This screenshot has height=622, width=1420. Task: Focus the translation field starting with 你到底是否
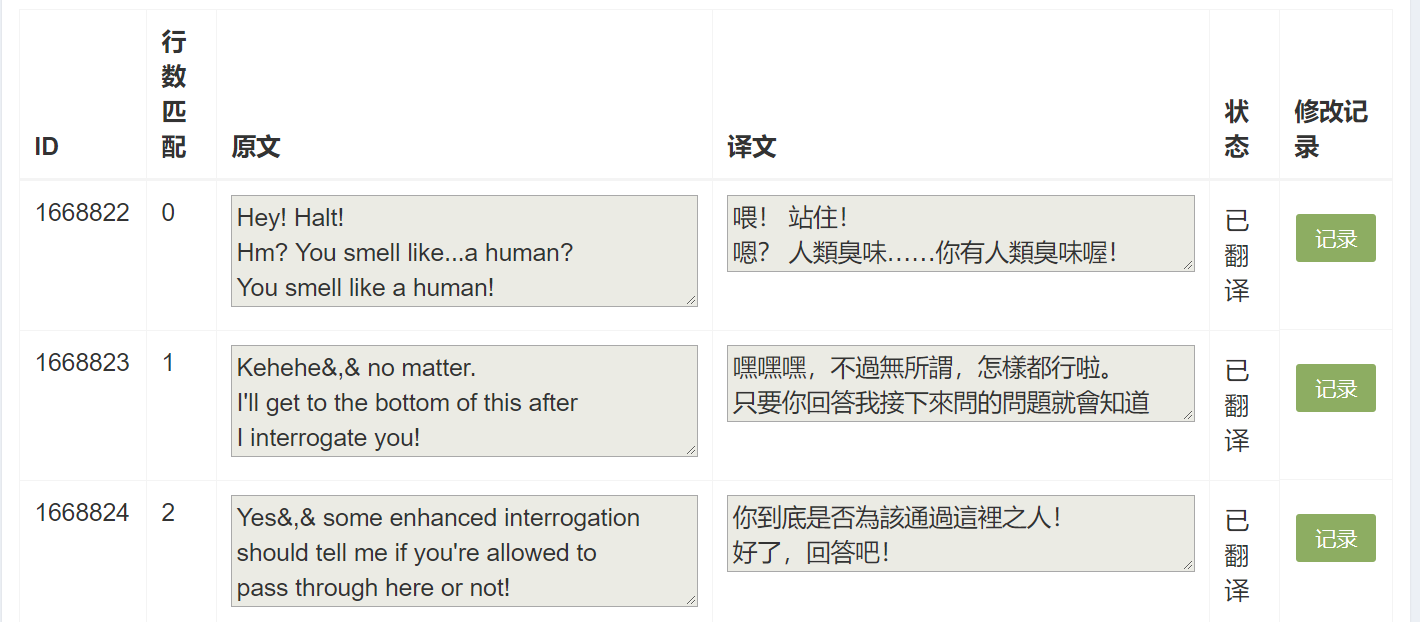pyautogui.click(x=960, y=533)
